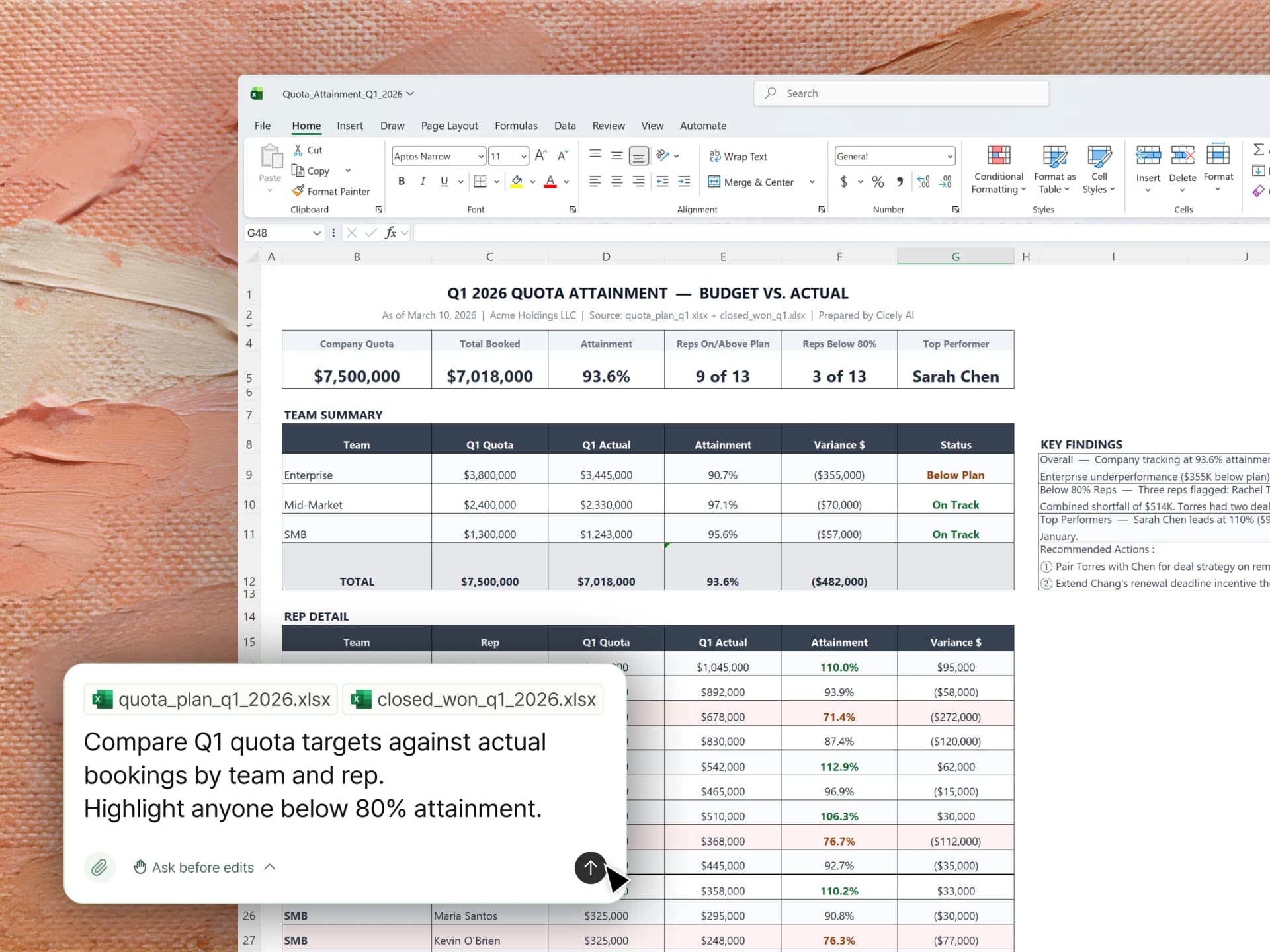Click the AutoSum sigma icon
Screen dimensions: 1270x952
(x=1257, y=150)
